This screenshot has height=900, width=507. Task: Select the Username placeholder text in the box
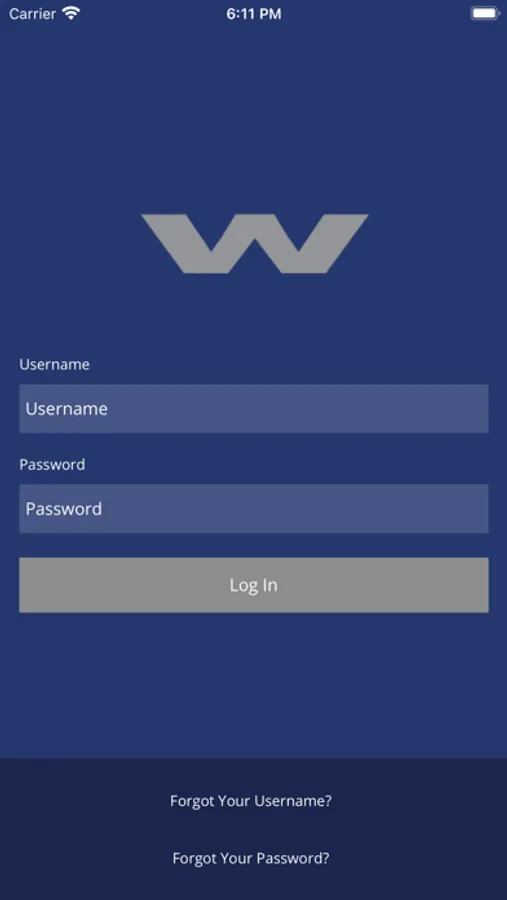[67, 409]
